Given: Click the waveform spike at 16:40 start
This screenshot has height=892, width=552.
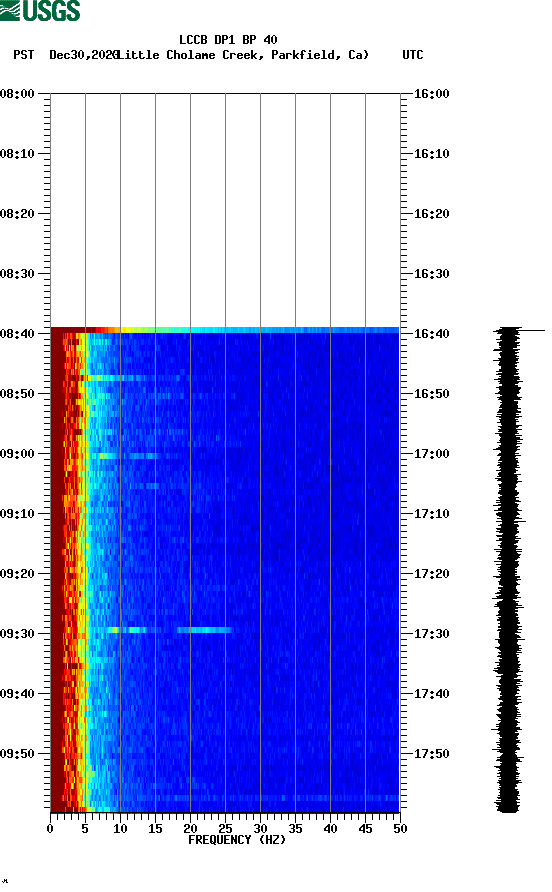Looking at the screenshot, I should tap(532, 330).
